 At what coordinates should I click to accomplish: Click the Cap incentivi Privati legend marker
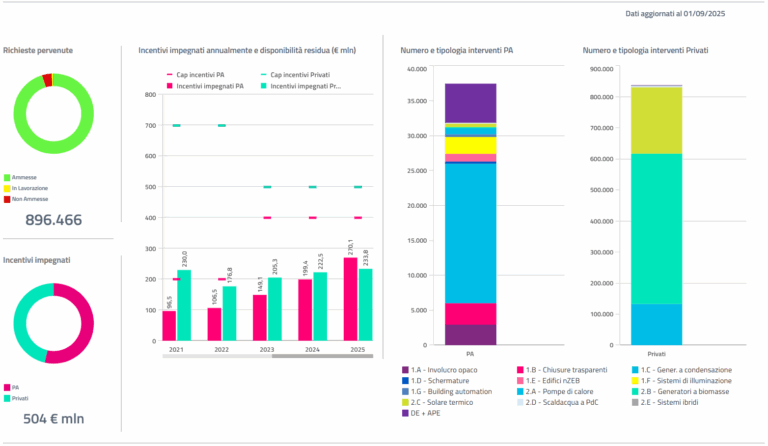[264, 75]
